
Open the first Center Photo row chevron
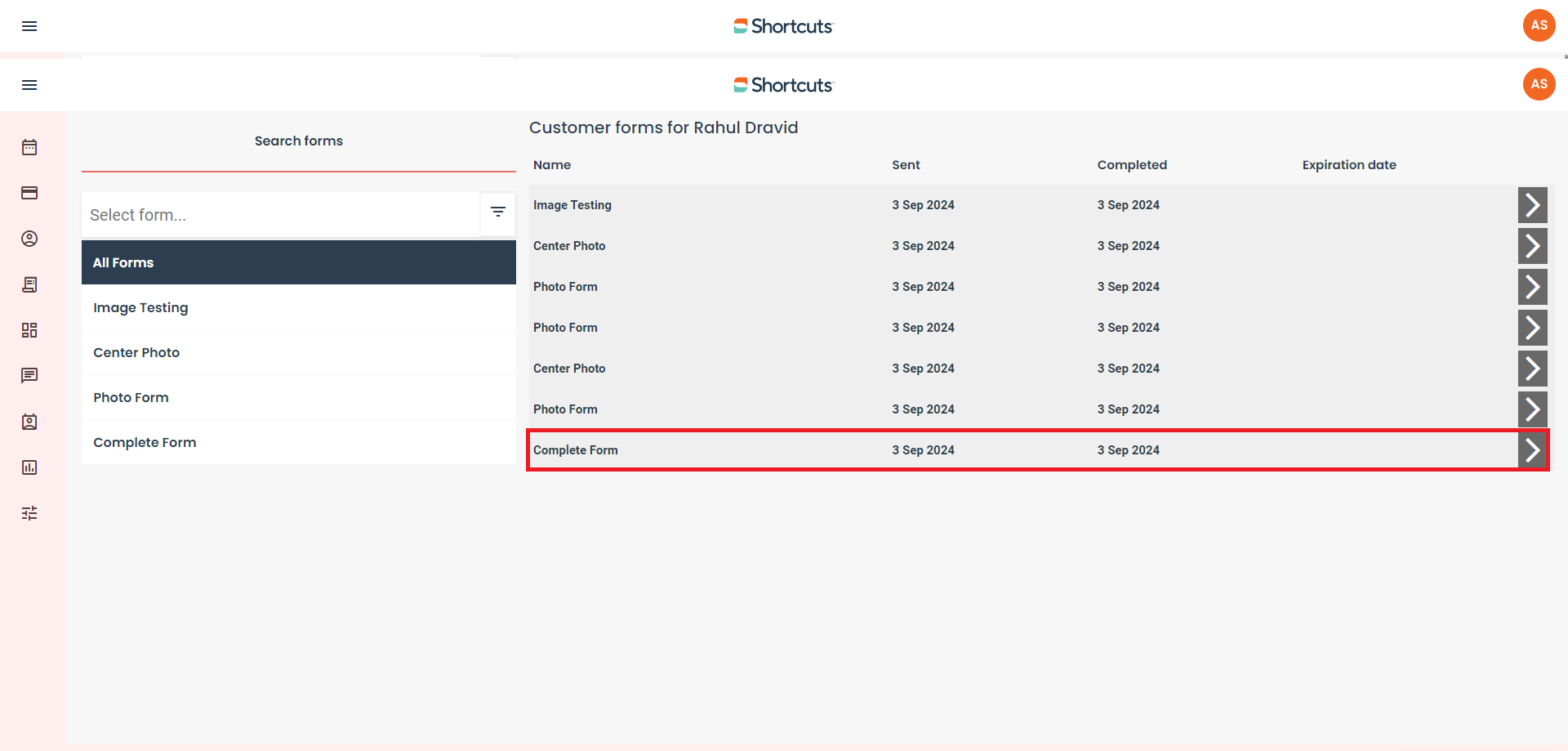pos(1532,246)
